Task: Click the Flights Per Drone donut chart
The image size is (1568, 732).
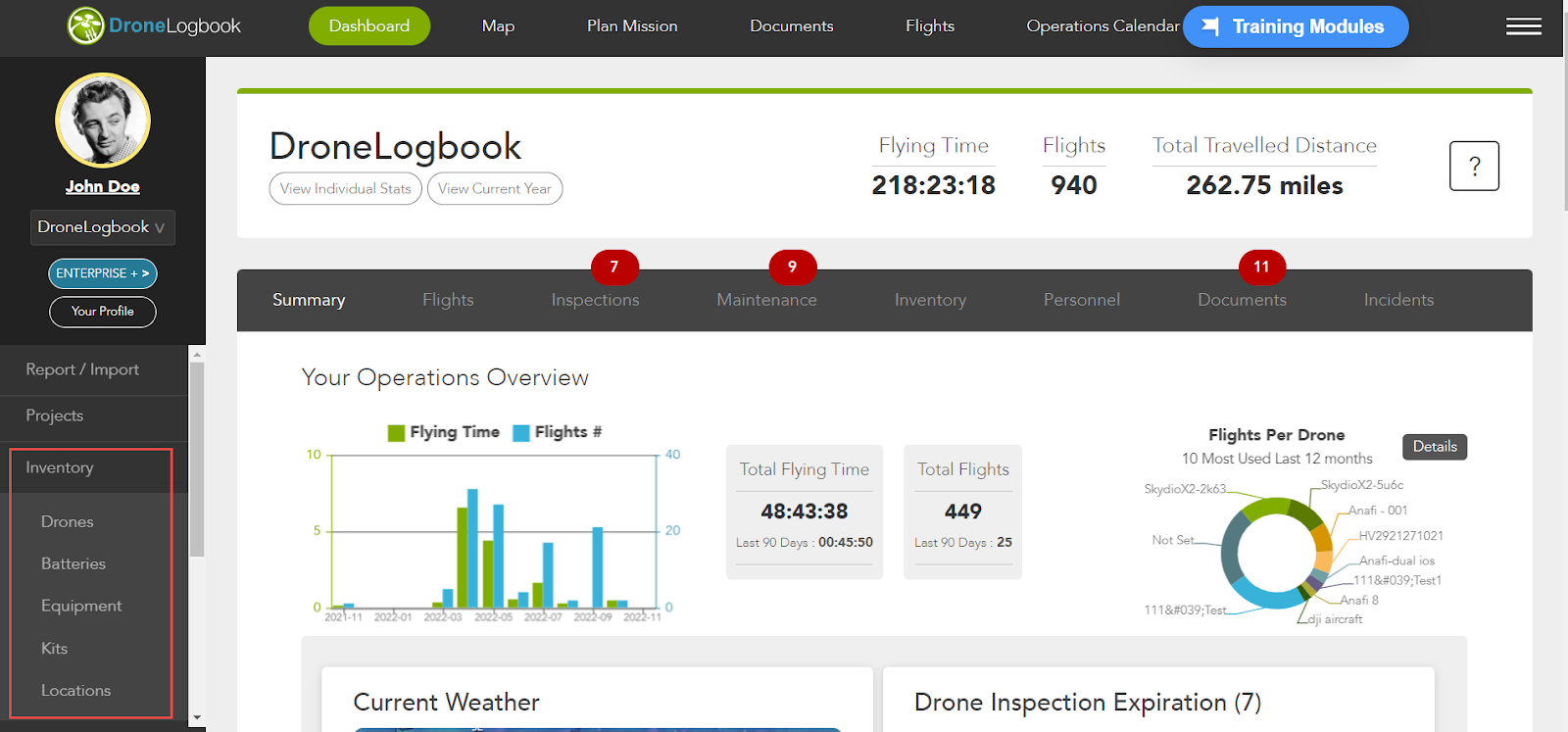Action: (x=1277, y=554)
